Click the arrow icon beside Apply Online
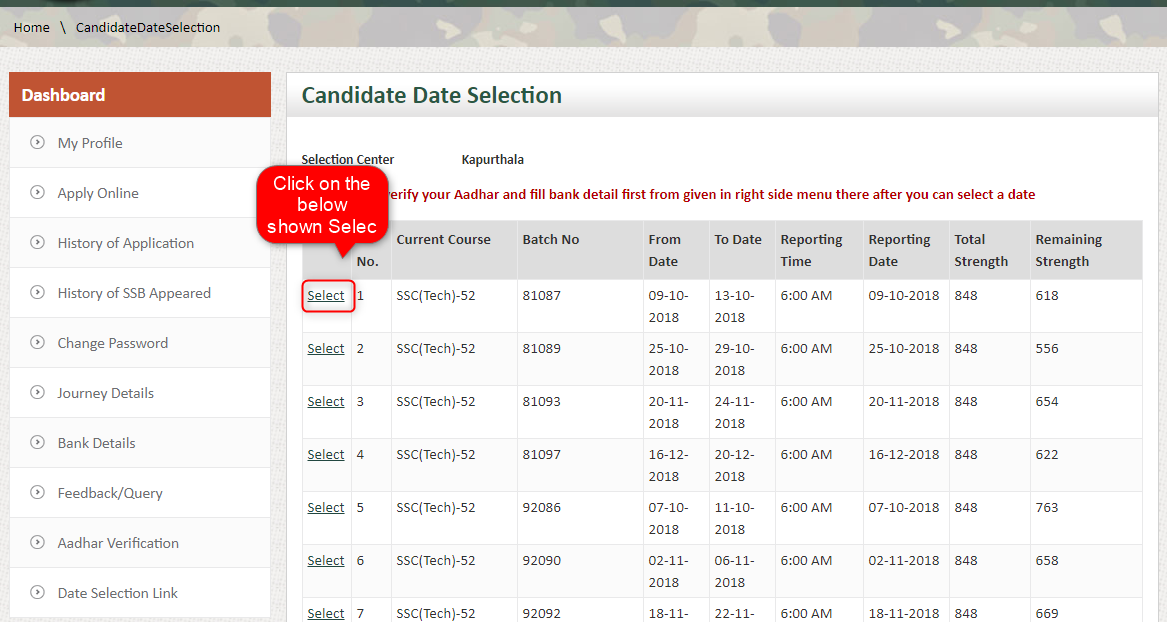The width and height of the screenshot is (1167, 622). coord(36,193)
